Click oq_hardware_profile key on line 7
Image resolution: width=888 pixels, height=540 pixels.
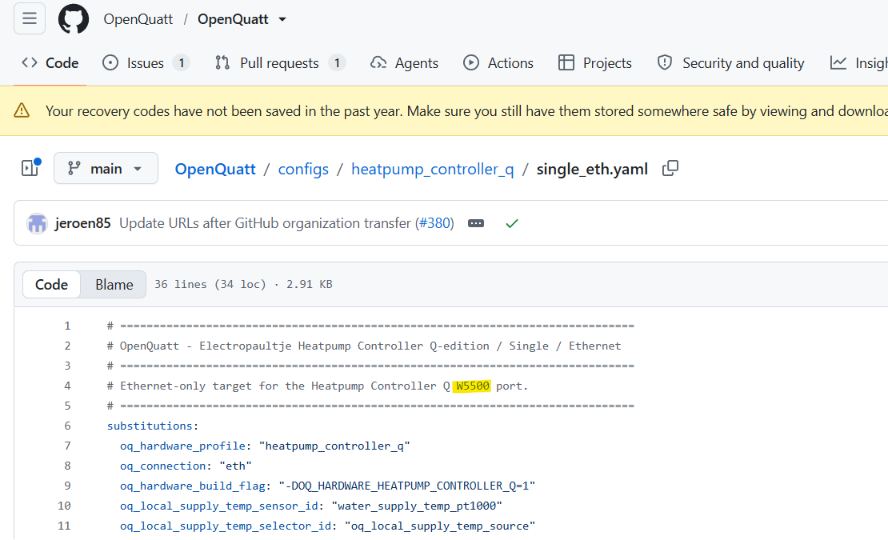click(x=183, y=446)
